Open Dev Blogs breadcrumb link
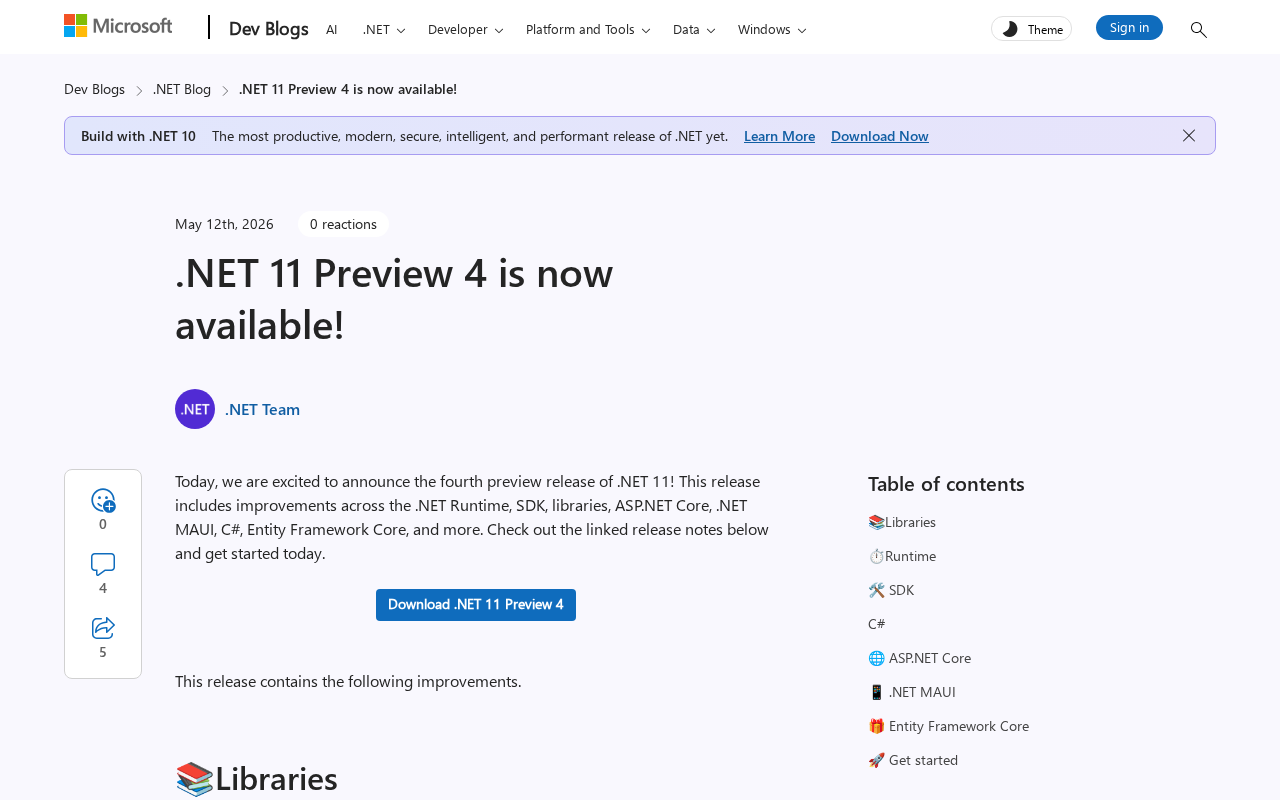This screenshot has height=800, width=1280. [x=94, y=89]
